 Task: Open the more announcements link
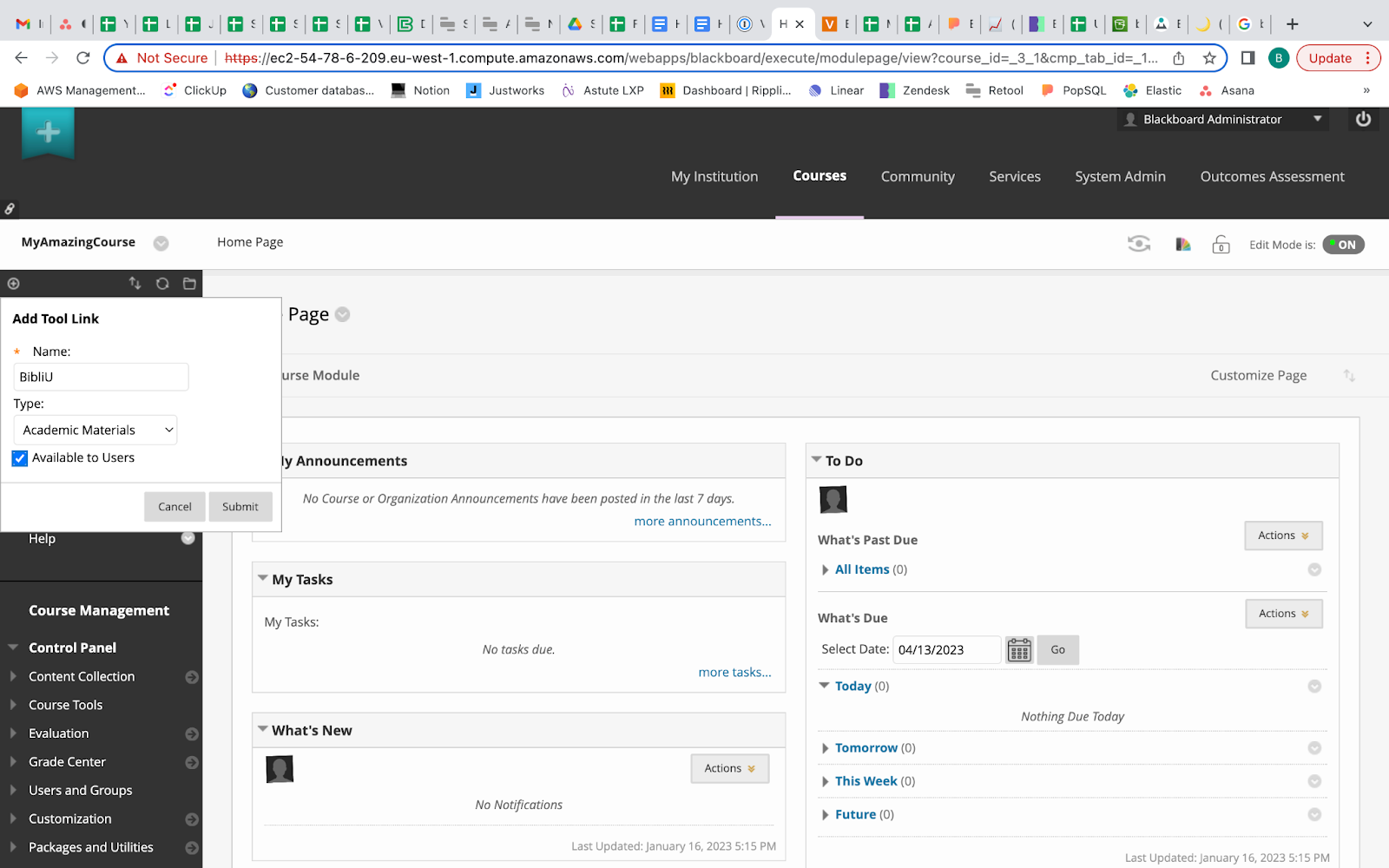(x=702, y=522)
